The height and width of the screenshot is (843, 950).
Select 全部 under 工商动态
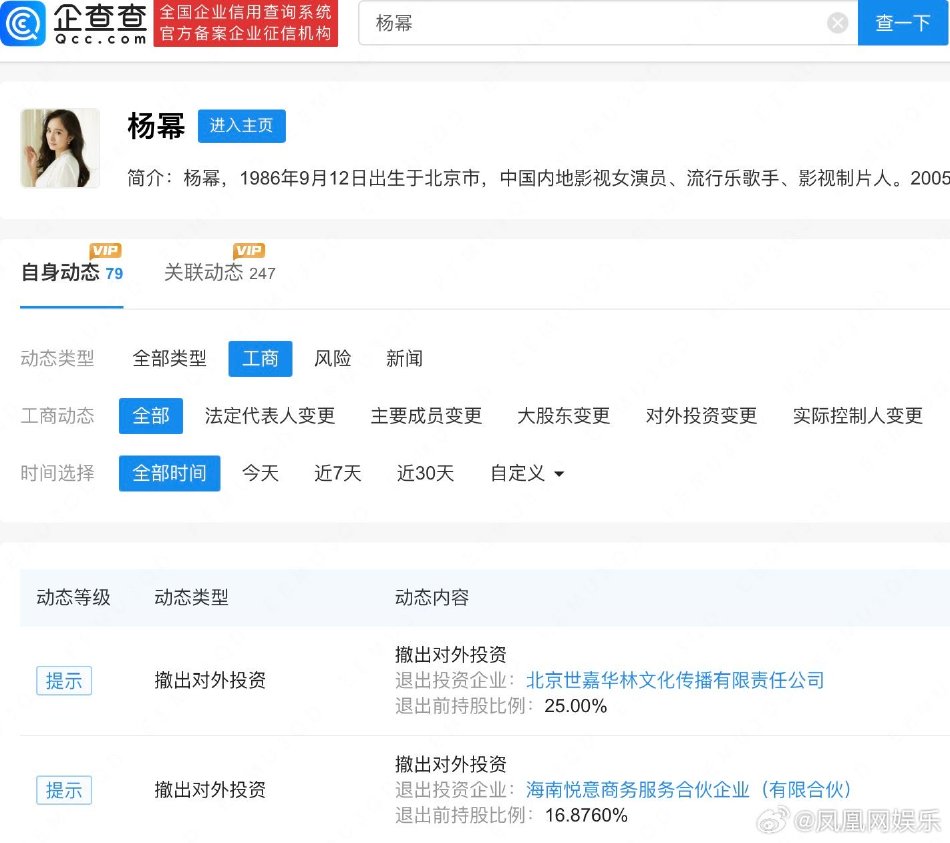[151, 416]
